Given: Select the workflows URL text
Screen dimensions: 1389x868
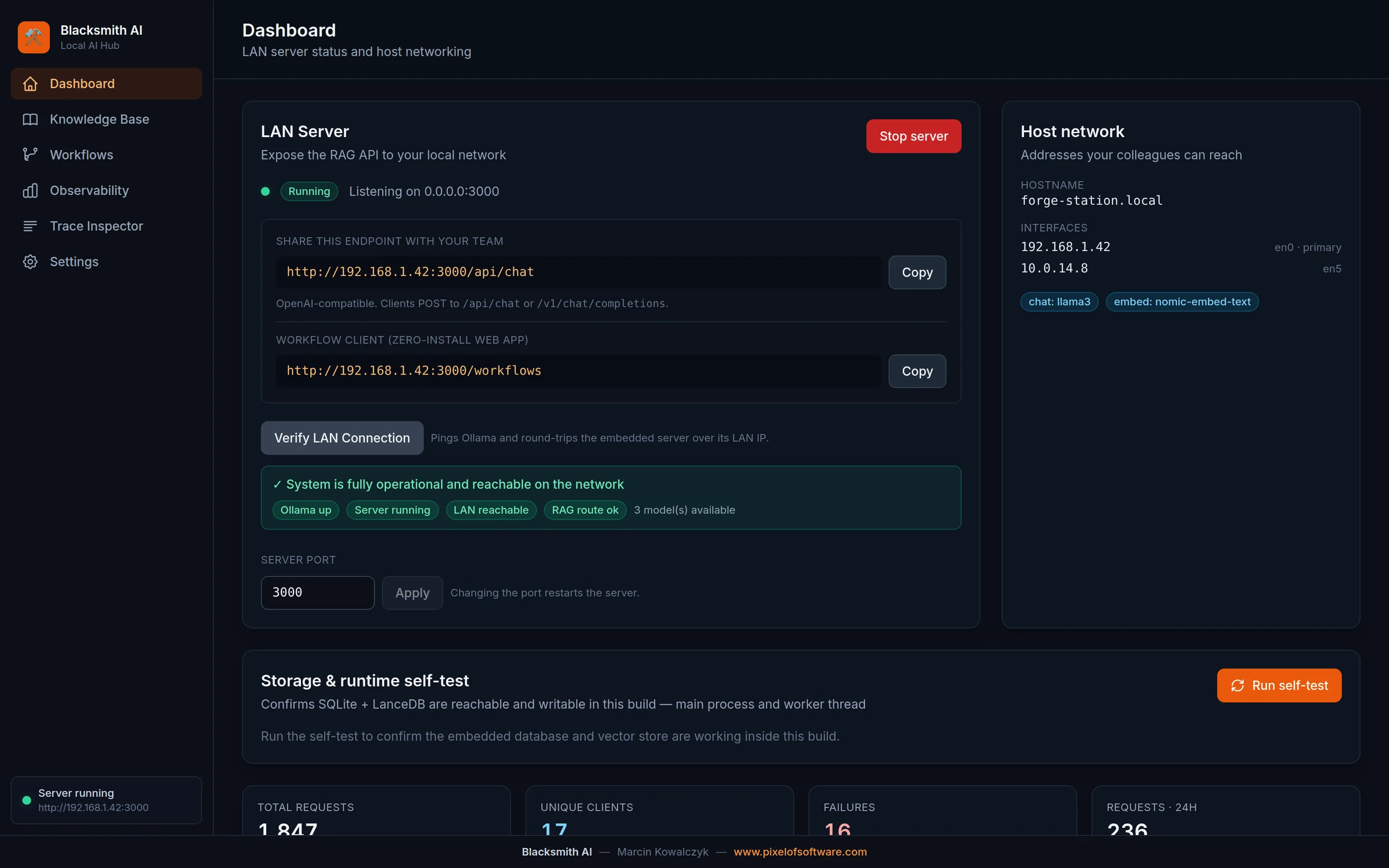Looking at the screenshot, I should tap(414, 370).
